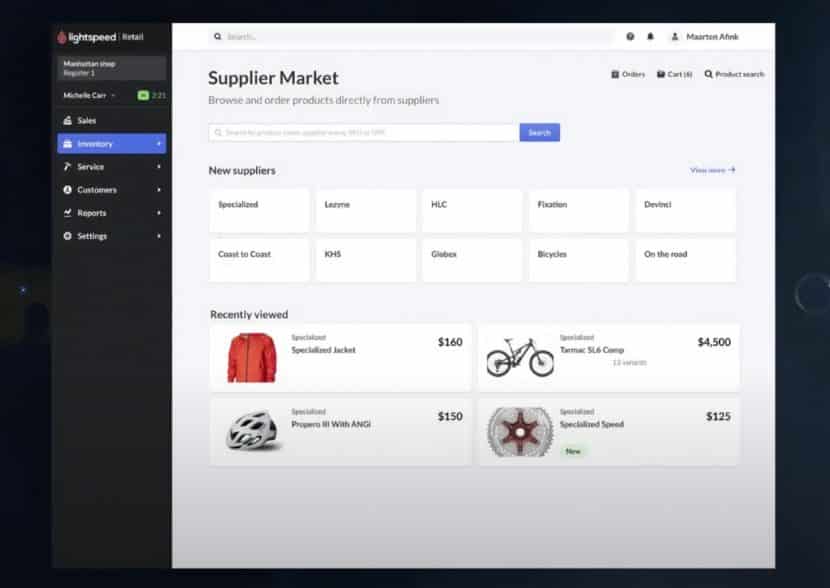Click the Sales register icon
830x588 pixels.
(67, 121)
